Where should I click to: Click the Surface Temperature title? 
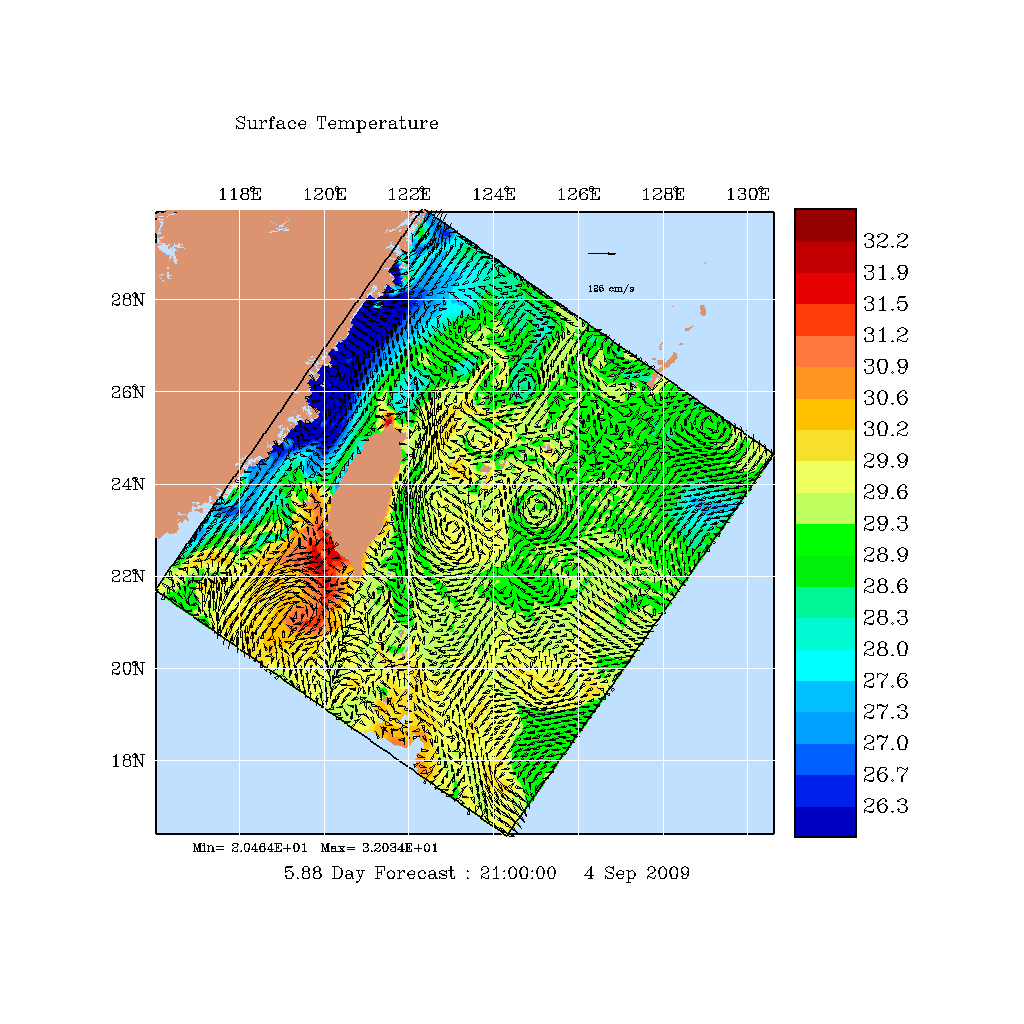pyautogui.click(x=336, y=124)
